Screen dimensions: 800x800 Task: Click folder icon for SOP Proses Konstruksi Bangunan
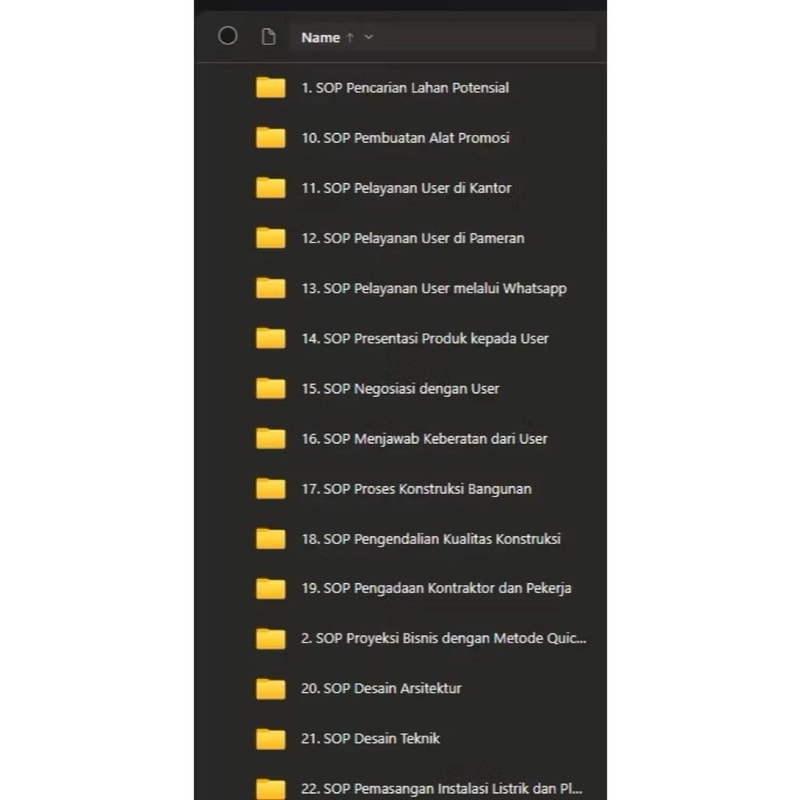click(x=270, y=488)
